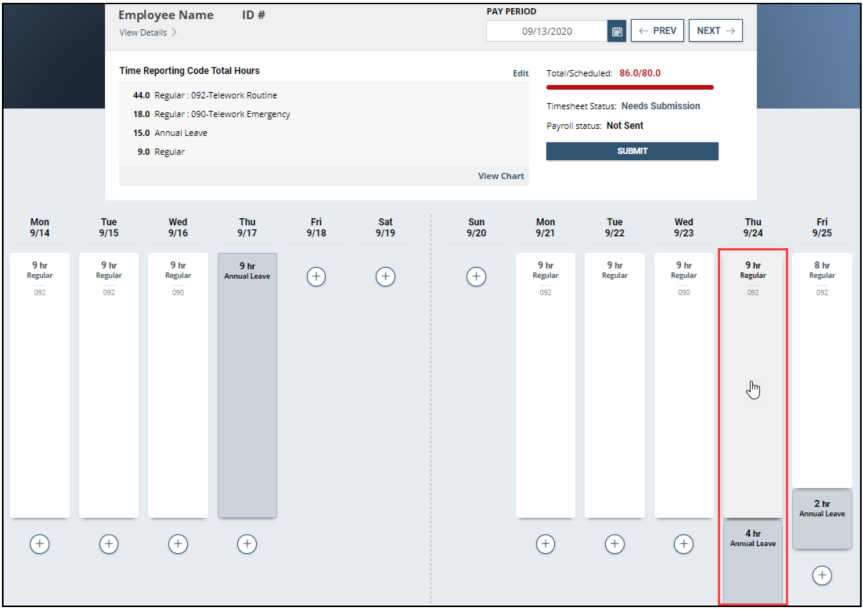This screenshot has width=863, height=609.
Task: Click plus icon below Wed 9/23 column
Action: click(684, 544)
